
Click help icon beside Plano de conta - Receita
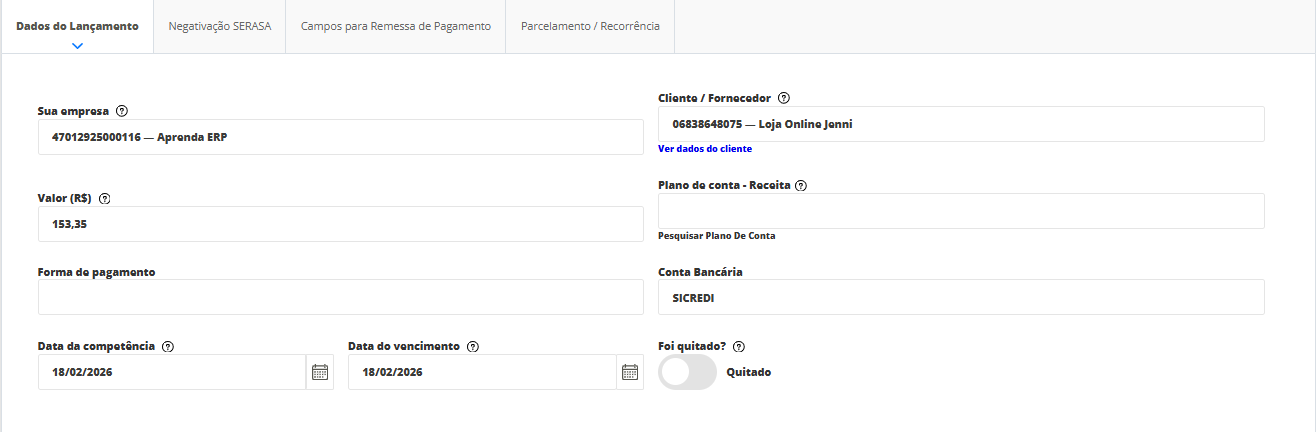802,185
